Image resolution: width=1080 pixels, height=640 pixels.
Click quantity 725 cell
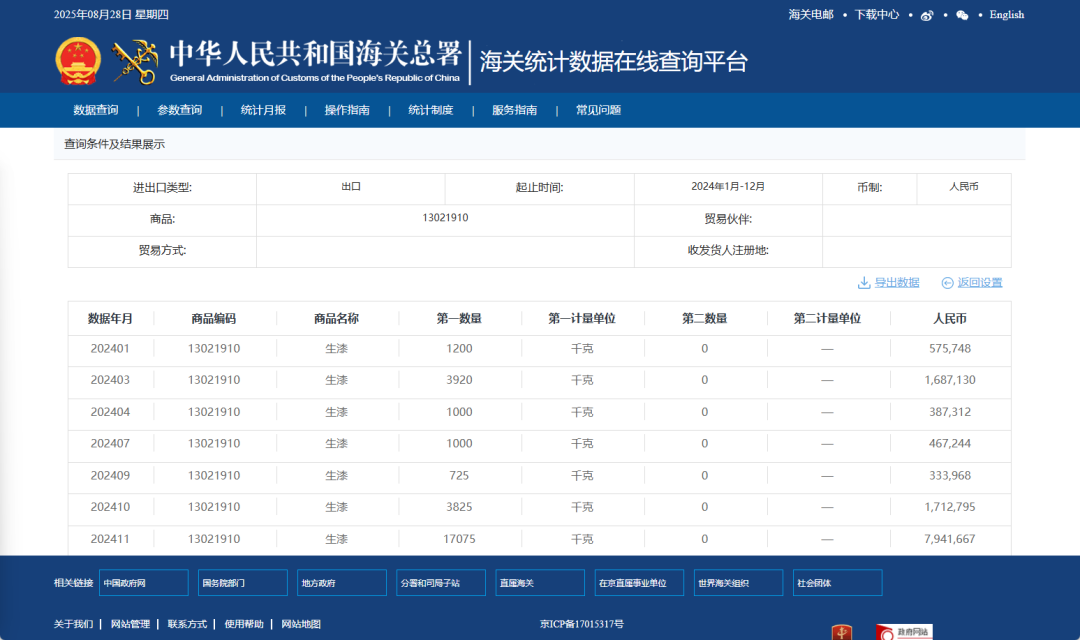coord(459,475)
